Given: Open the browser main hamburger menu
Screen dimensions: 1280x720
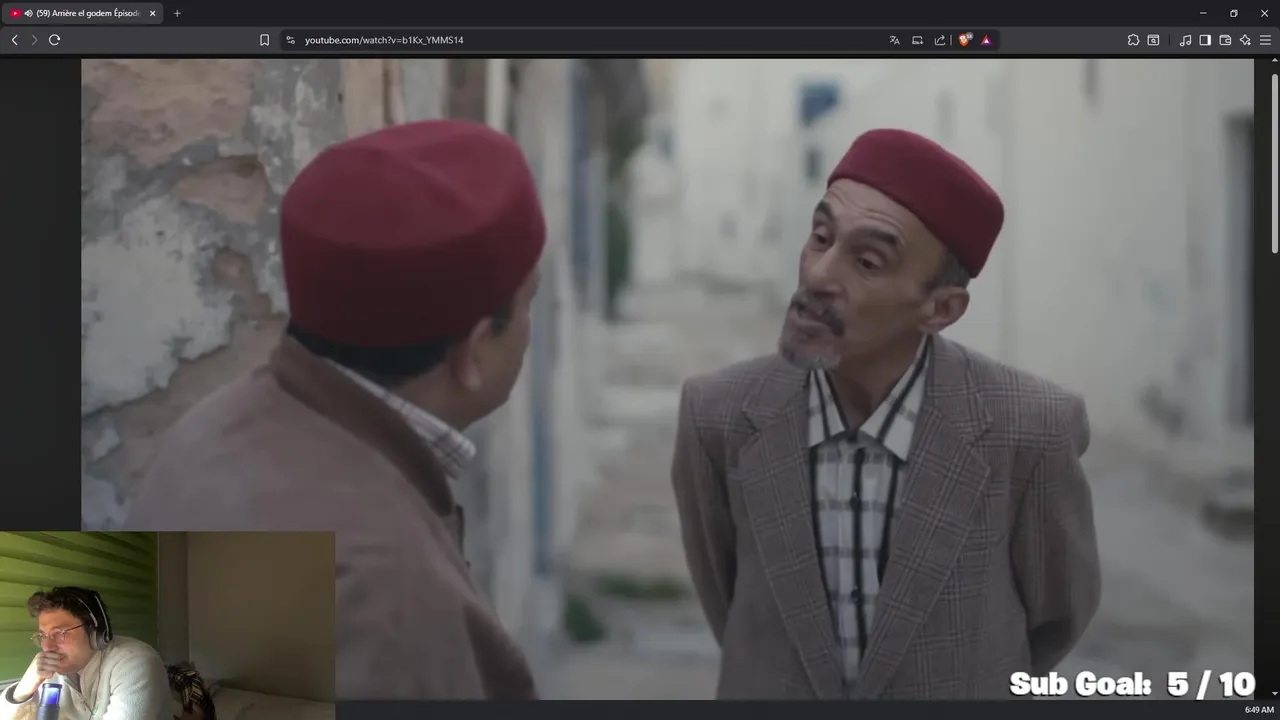Looking at the screenshot, I should pyautogui.click(x=1265, y=40).
